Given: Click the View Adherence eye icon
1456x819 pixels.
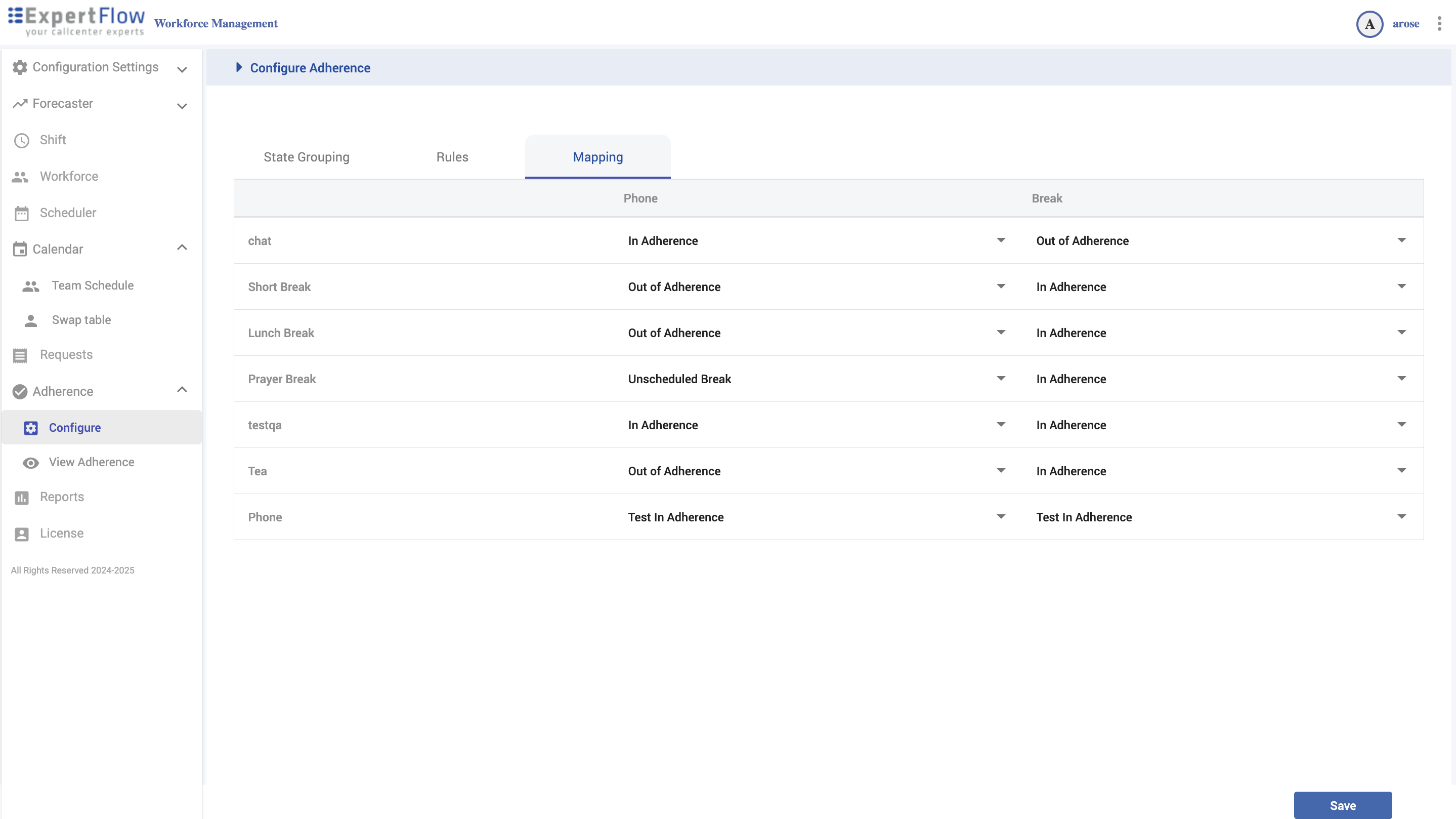Looking at the screenshot, I should pyautogui.click(x=30, y=463).
